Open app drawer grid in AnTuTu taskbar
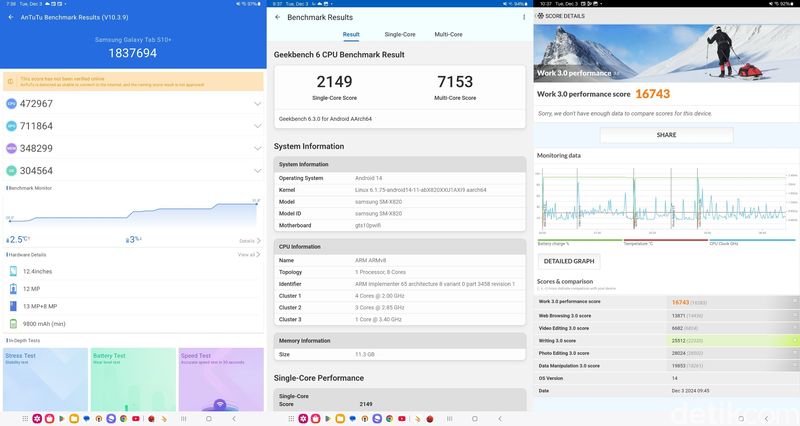 click(x=25, y=418)
